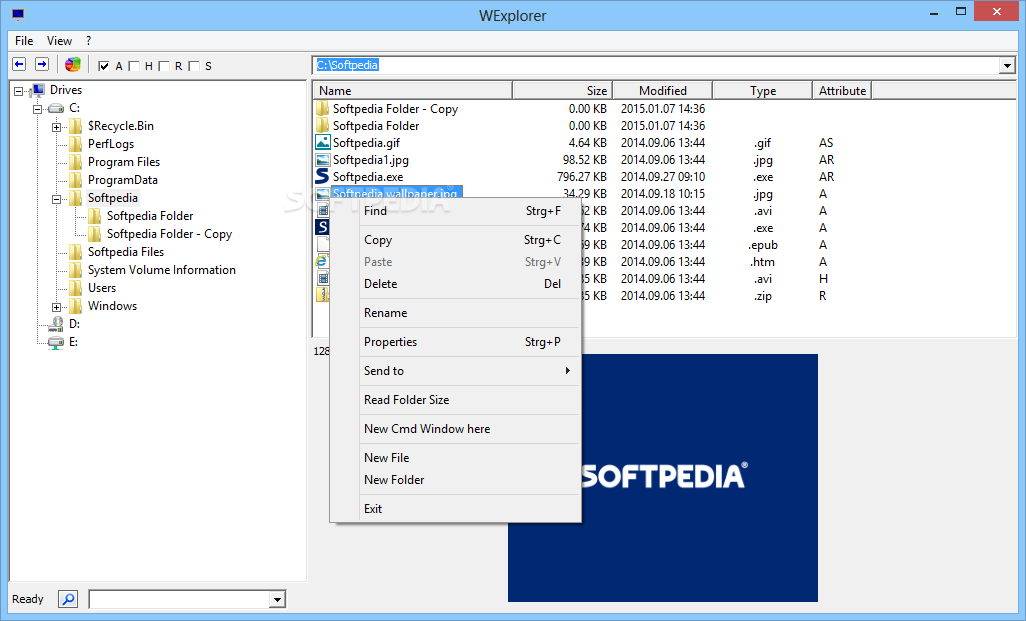
Task: Expand the $Recycle.Bin tree node
Action: click(56, 127)
